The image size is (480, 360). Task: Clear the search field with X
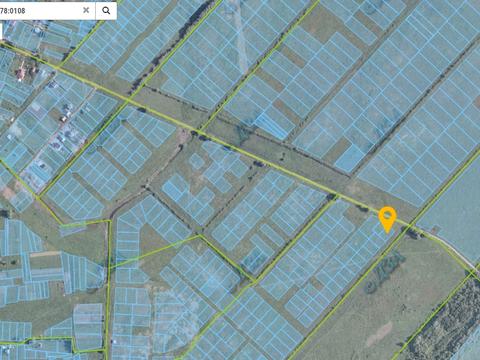(x=86, y=10)
